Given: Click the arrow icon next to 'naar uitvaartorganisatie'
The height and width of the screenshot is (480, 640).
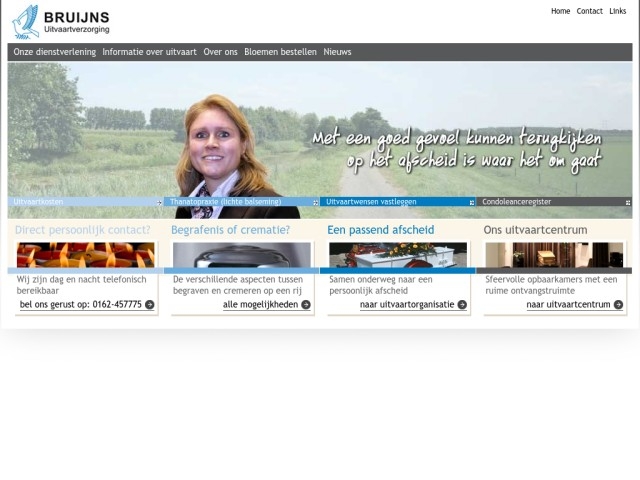Looking at the screenshot, I should coord(462,305).
